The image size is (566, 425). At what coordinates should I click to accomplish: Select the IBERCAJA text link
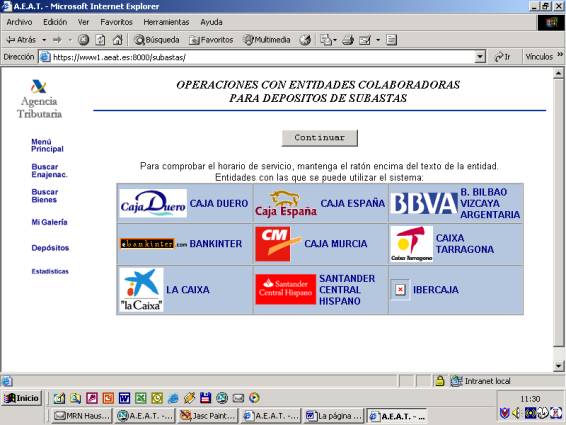pos(436,290)
